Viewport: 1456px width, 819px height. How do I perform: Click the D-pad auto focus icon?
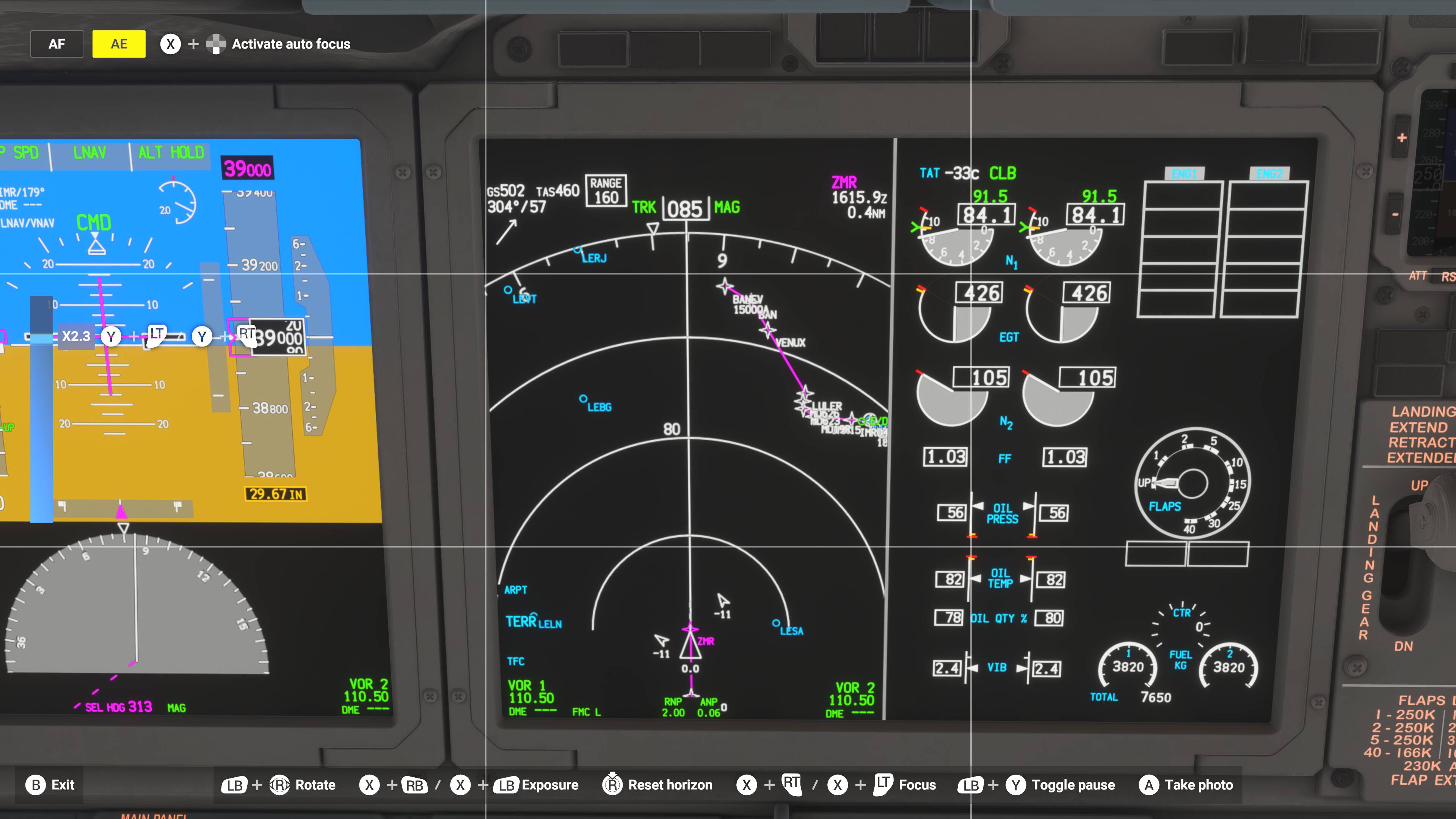pyautogui.click(x=216, y=44)
